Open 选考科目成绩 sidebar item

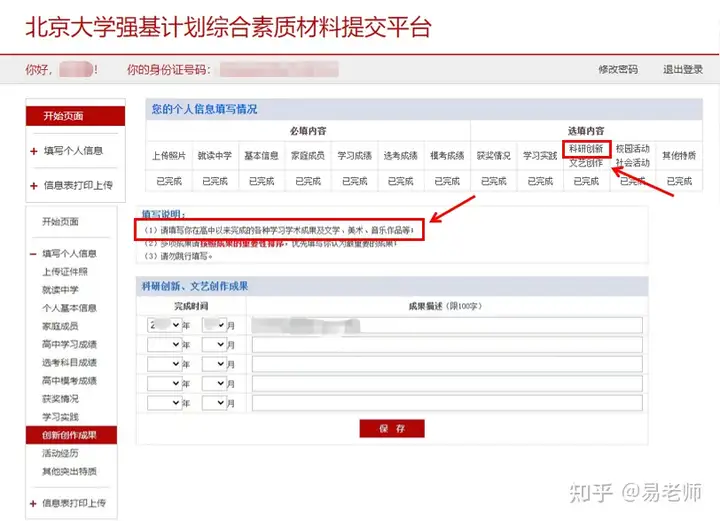coord(69,362)
